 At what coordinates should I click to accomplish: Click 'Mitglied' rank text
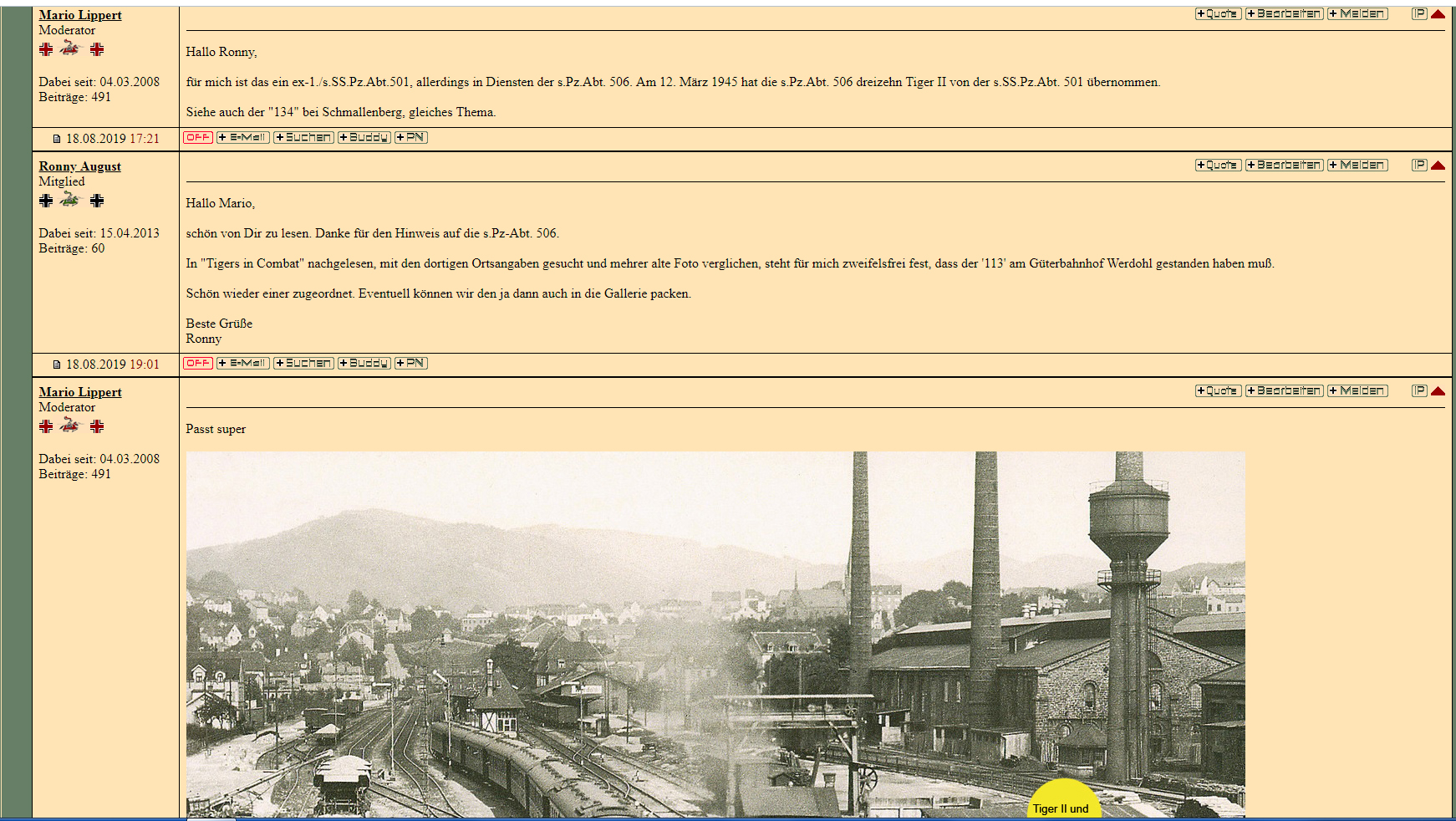click(62, 181)
